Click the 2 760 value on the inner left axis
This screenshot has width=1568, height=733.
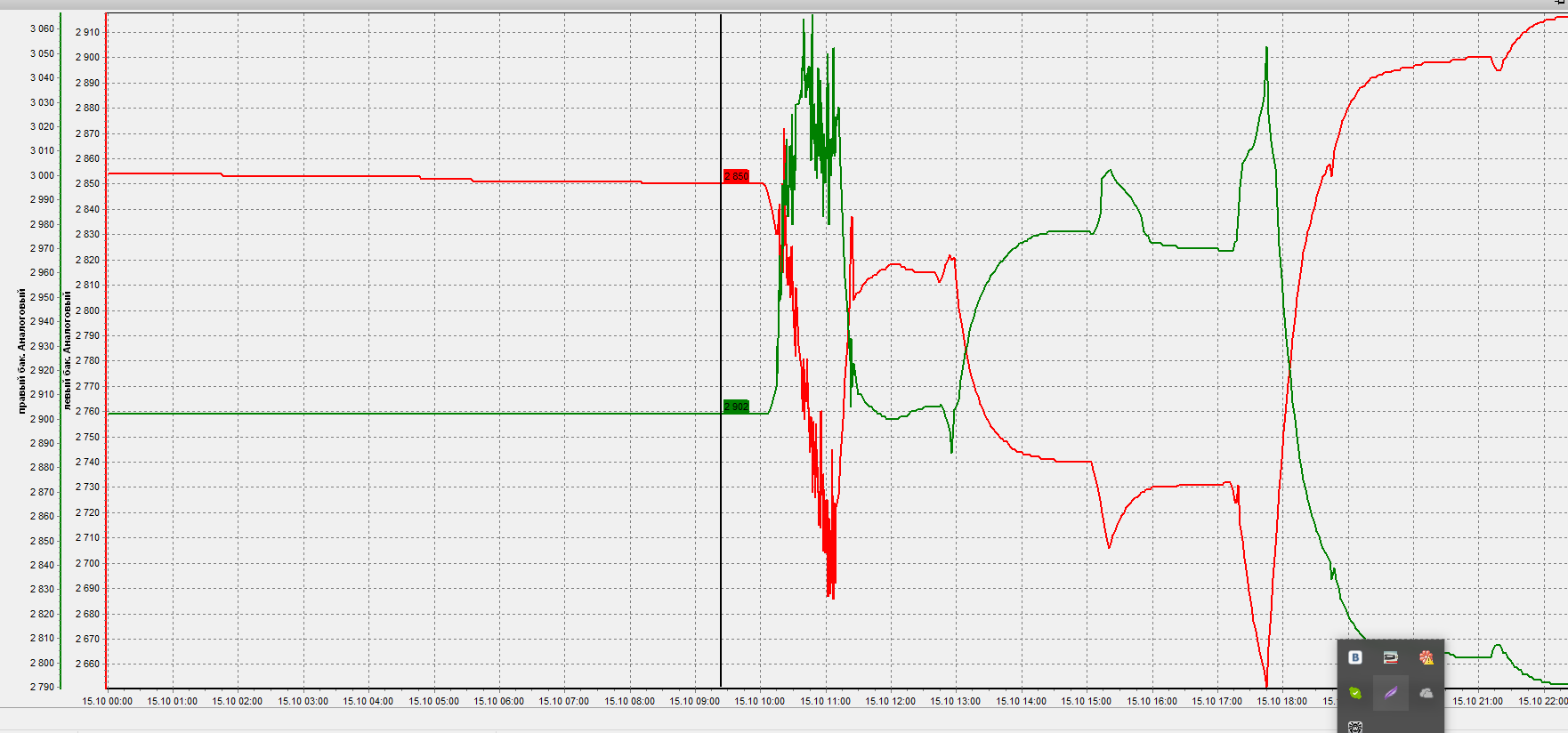[87, 411]
